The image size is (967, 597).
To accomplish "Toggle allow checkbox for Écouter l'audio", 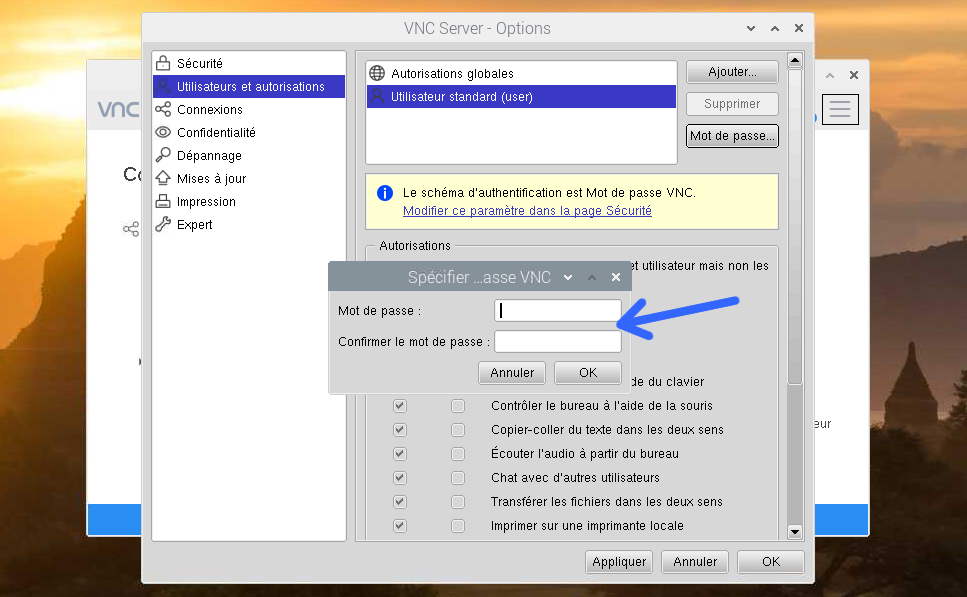I will tap(400, 453).
